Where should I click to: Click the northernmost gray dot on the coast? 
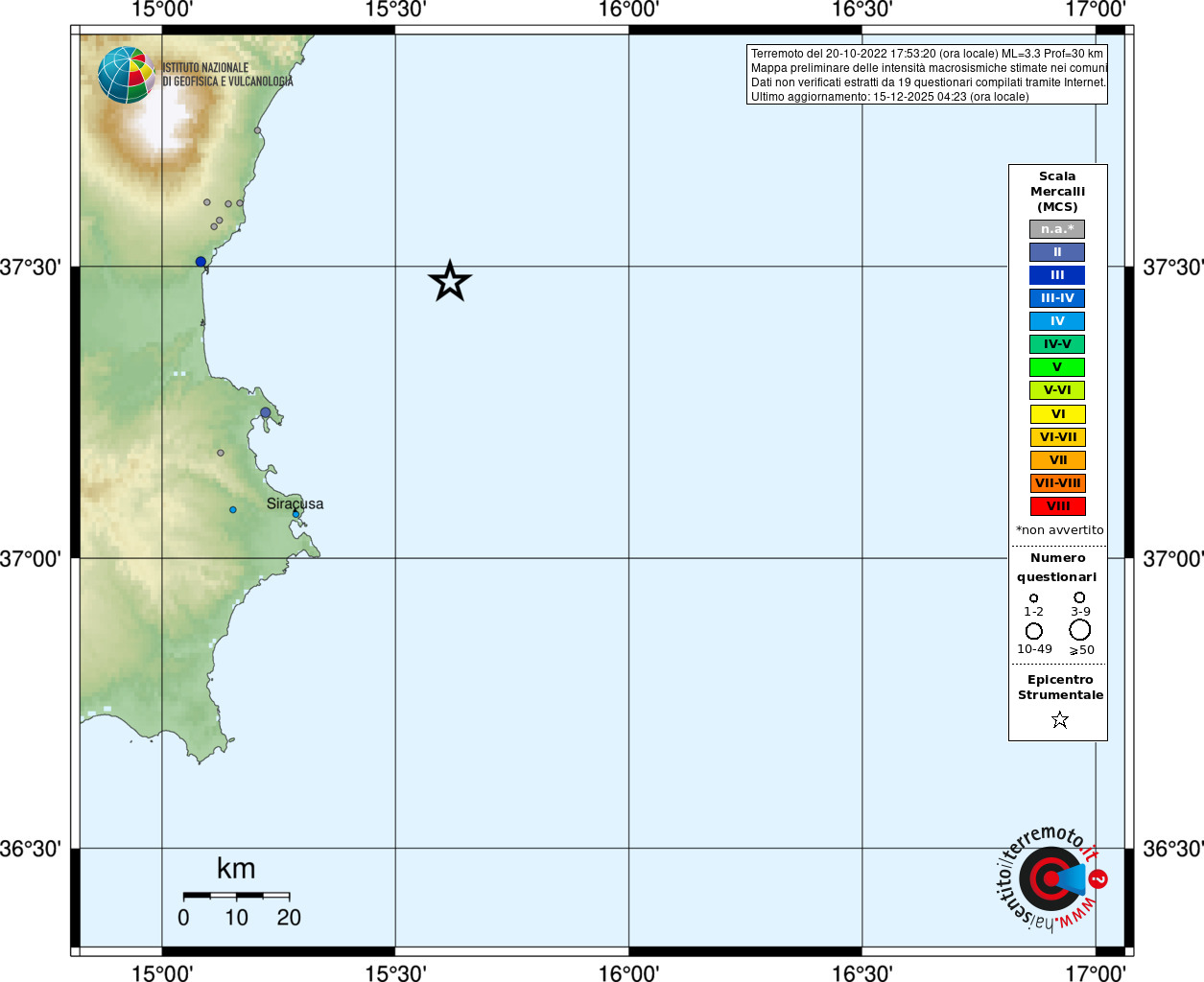pyautogui.click(x=257, y=130)
